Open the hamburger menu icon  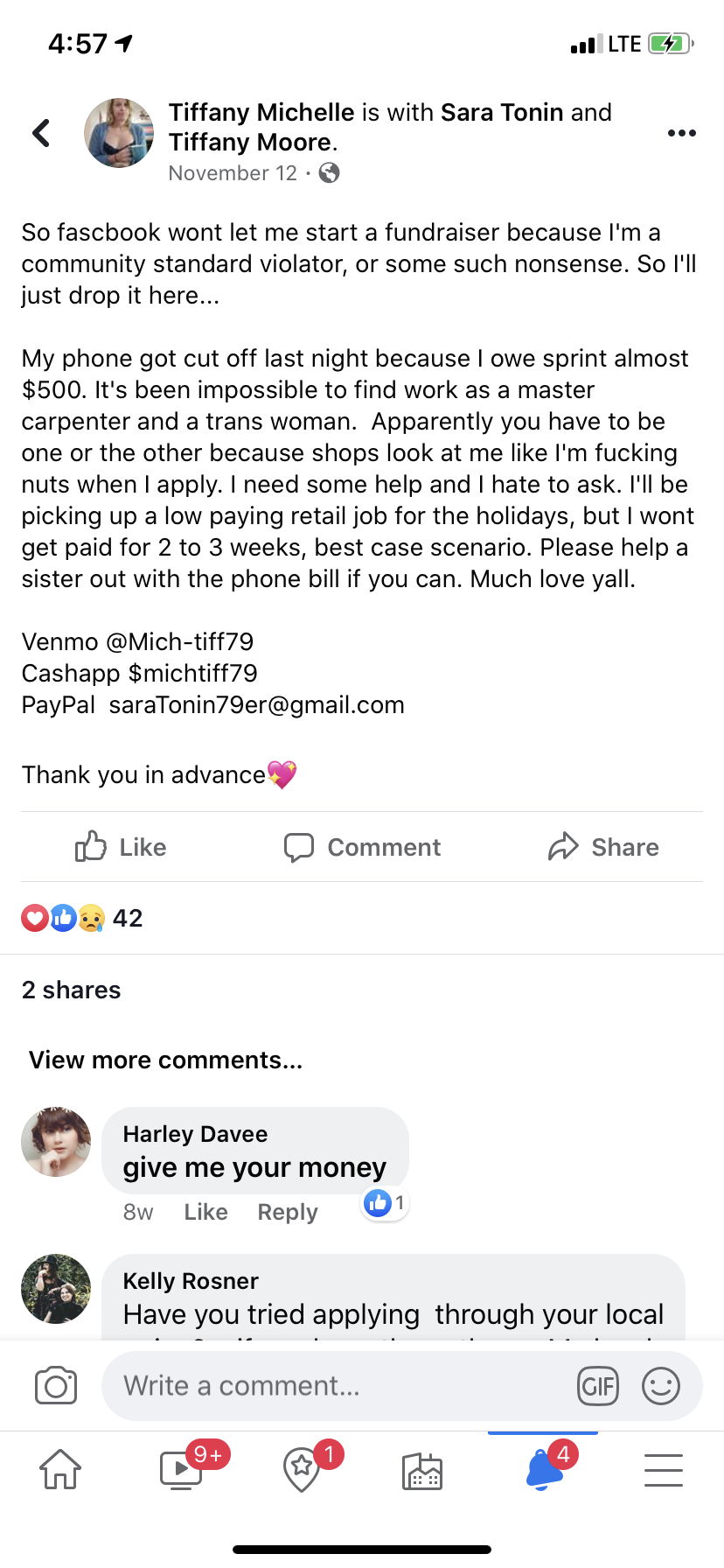click(x=664, y=1470)
